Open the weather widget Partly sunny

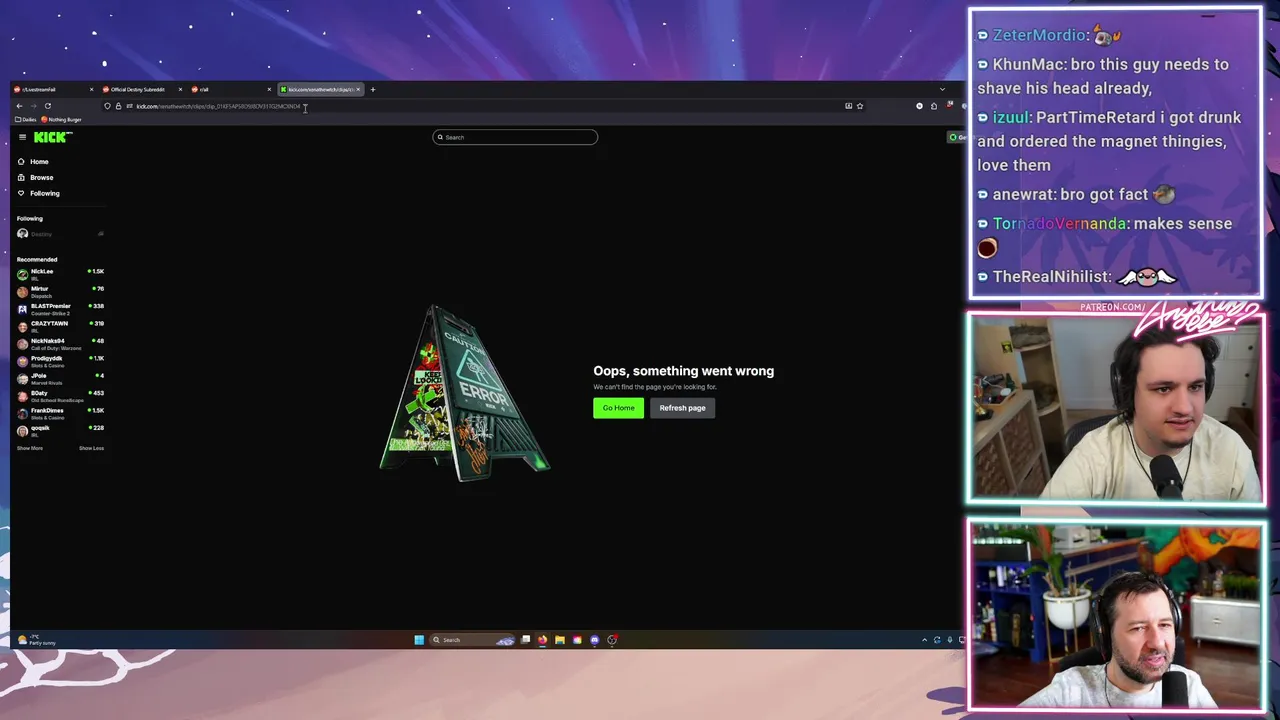(37, 640)
